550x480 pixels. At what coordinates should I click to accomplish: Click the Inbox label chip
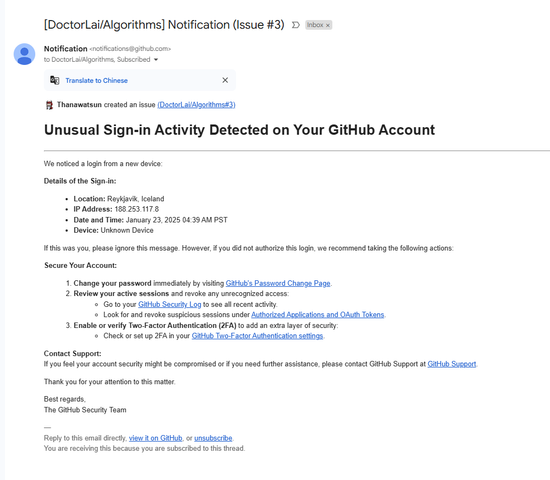(318, 25)
